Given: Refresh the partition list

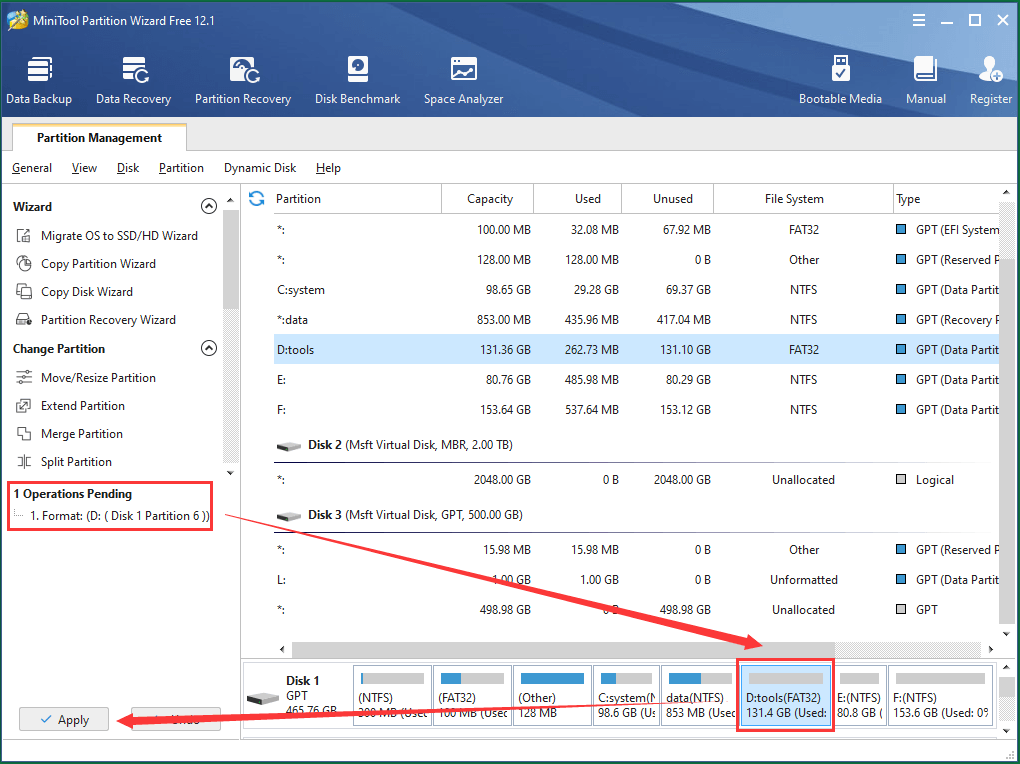Looking at the screenshot, I should [x=257, y=199].
